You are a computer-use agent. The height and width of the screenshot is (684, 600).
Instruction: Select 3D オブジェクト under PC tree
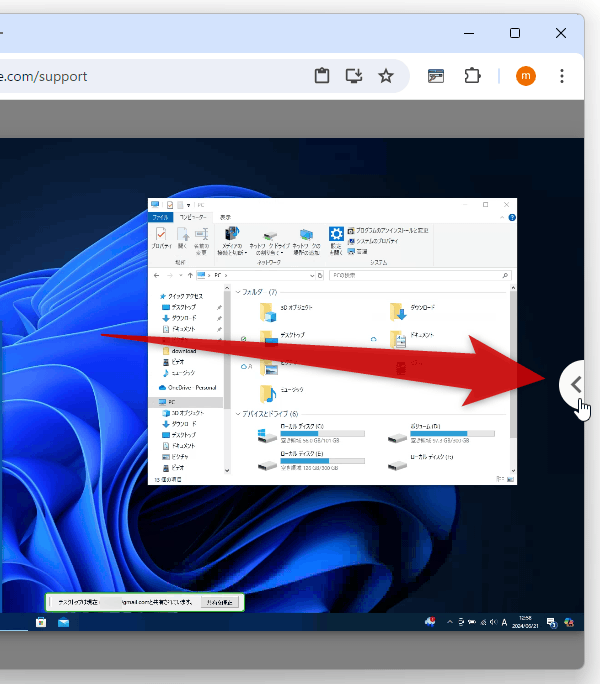click(x=183, y=413)
